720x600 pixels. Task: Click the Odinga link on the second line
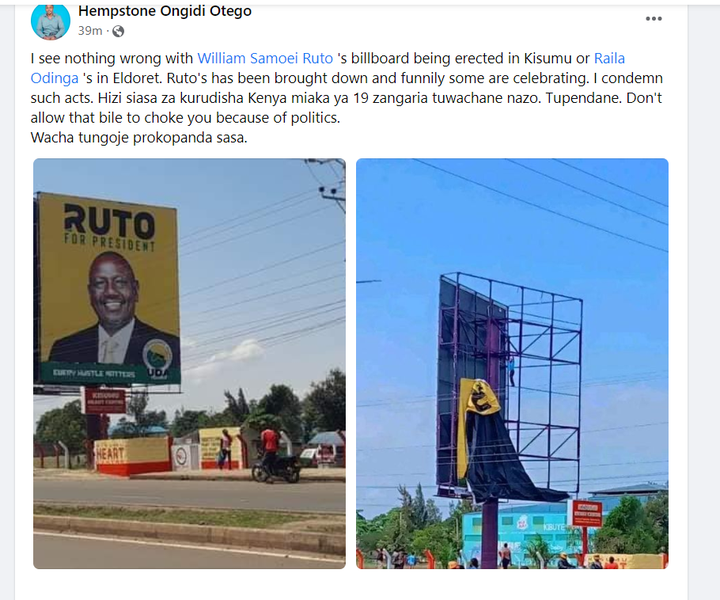(x=55, y=78)
